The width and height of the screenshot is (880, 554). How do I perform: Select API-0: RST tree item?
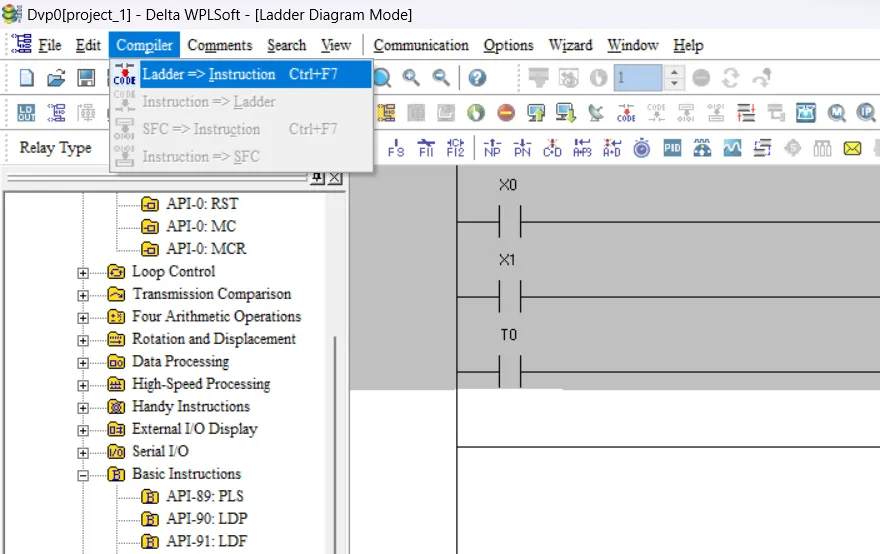click(x=201, y=203)
